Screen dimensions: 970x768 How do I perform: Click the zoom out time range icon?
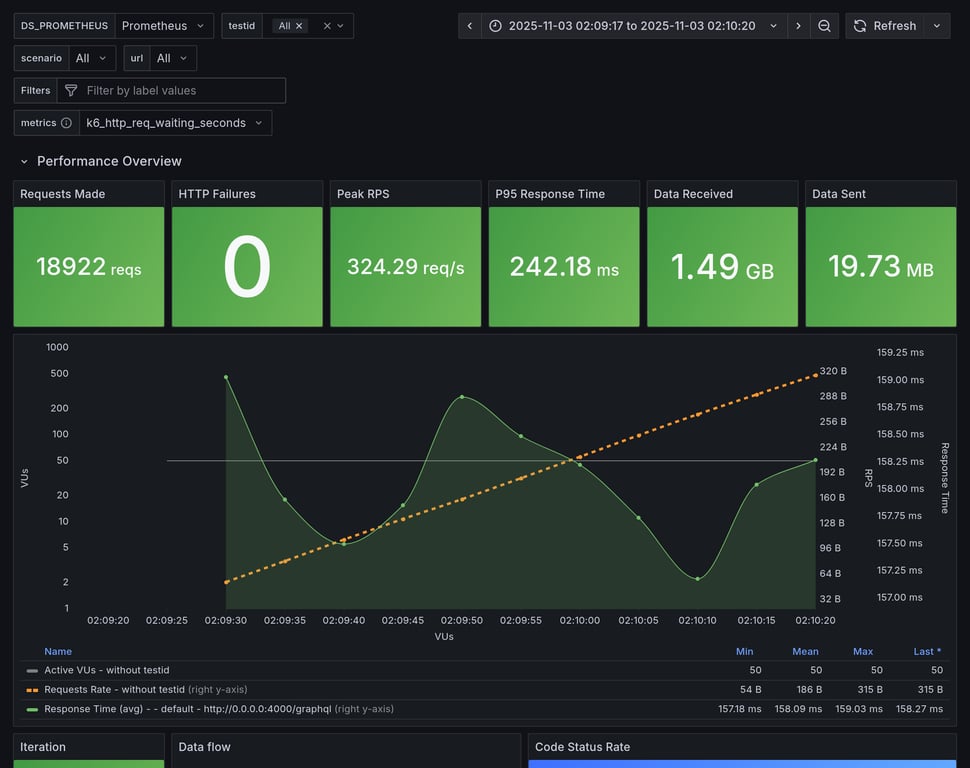[x=824, y=26]
